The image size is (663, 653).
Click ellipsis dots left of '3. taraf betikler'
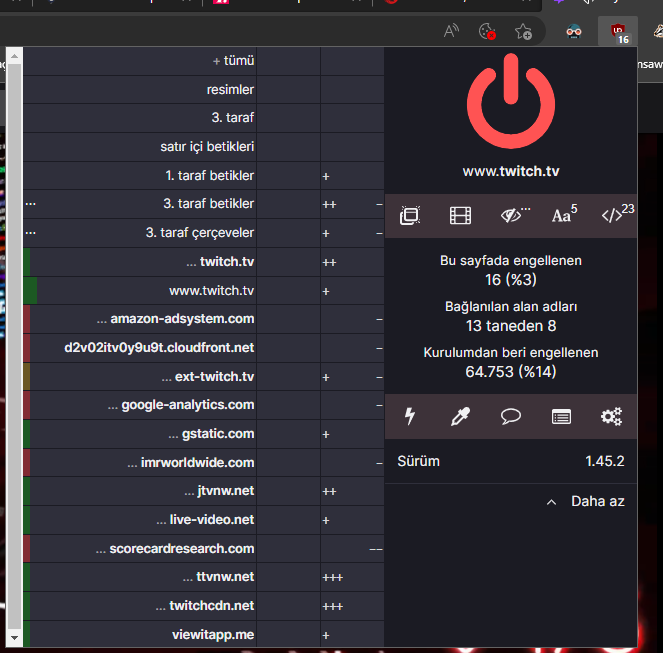(30, 204)
